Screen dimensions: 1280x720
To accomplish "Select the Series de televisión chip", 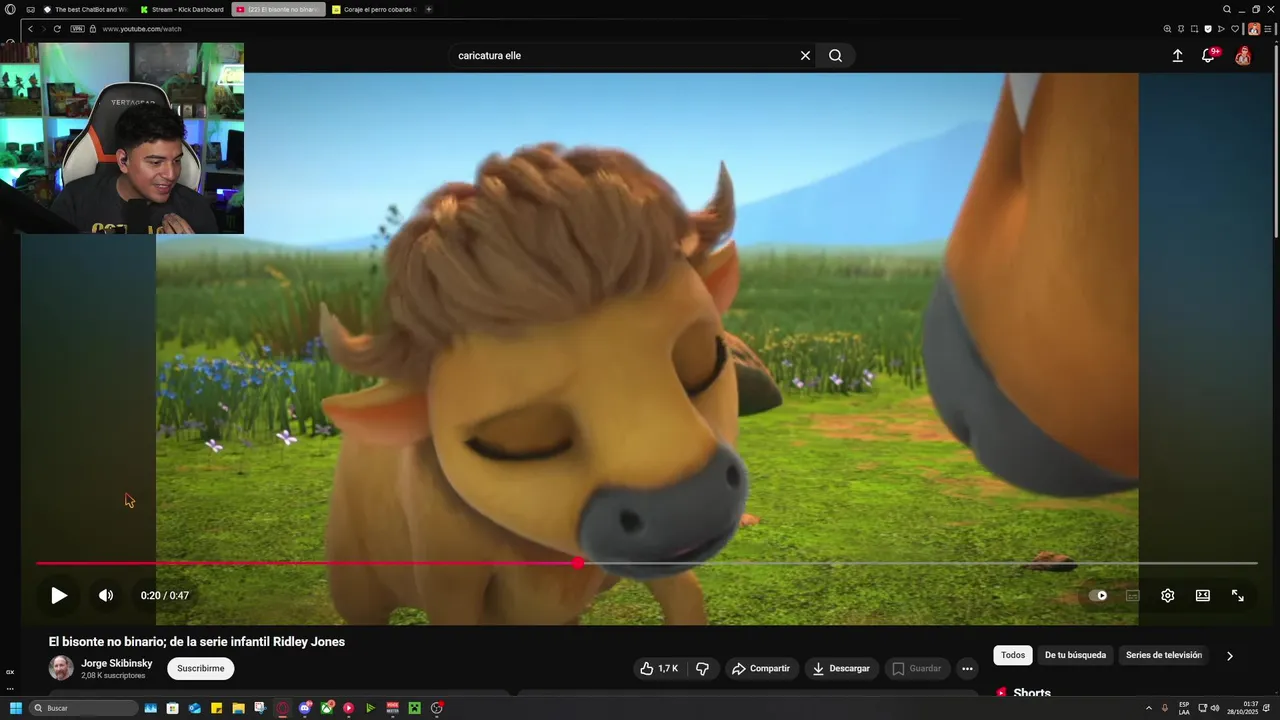I will (1164, 655).
